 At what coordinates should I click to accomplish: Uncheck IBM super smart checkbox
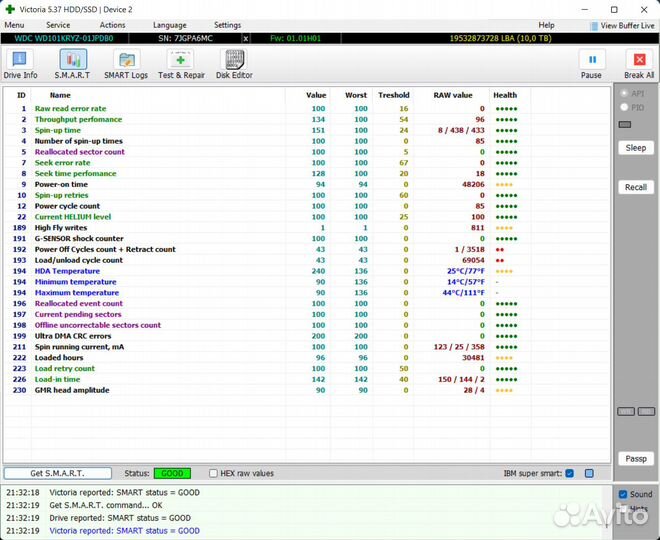click(x=569, y=473)
